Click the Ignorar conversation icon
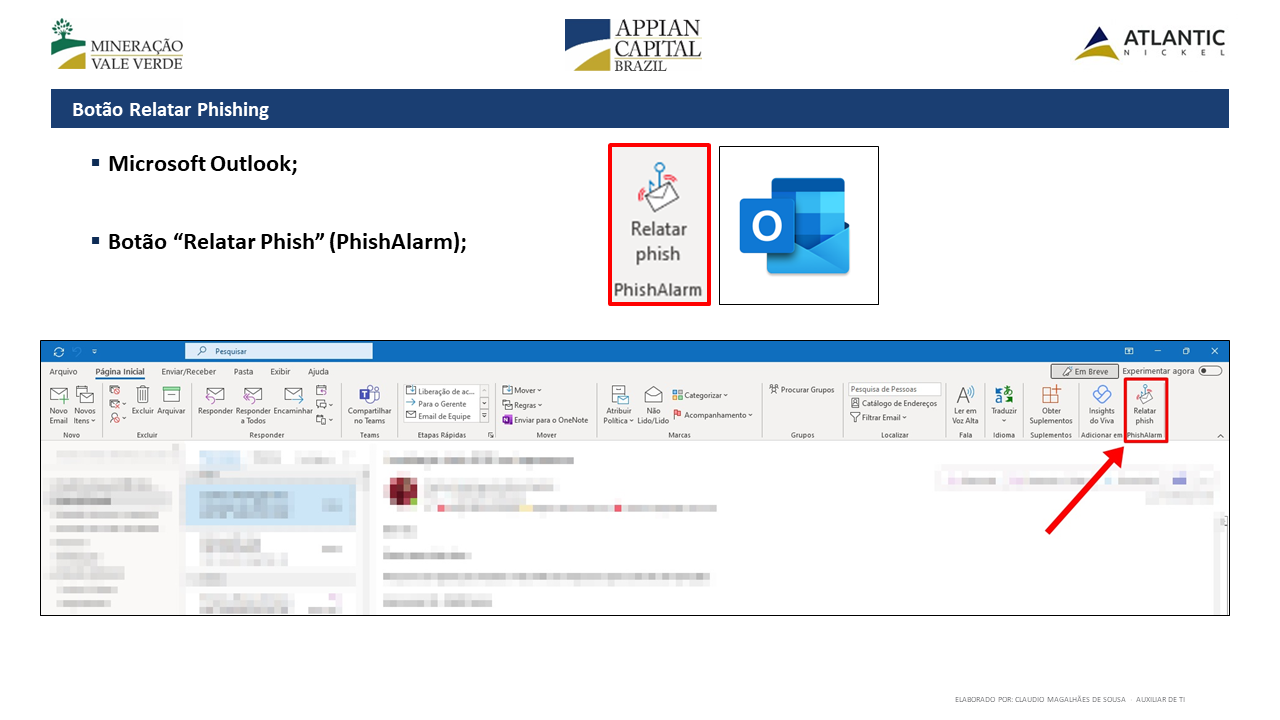The image size is (1280, 720). 115,390
